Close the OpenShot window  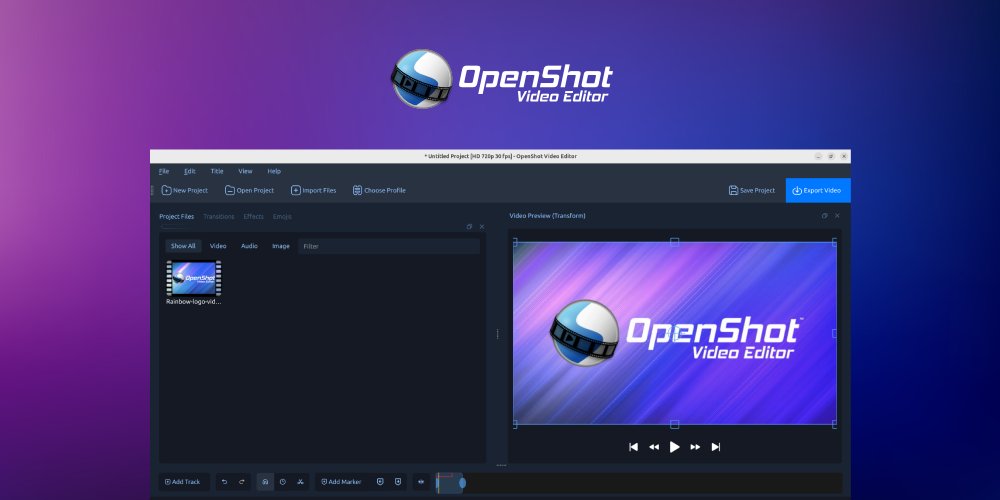[x=844, y=156]
